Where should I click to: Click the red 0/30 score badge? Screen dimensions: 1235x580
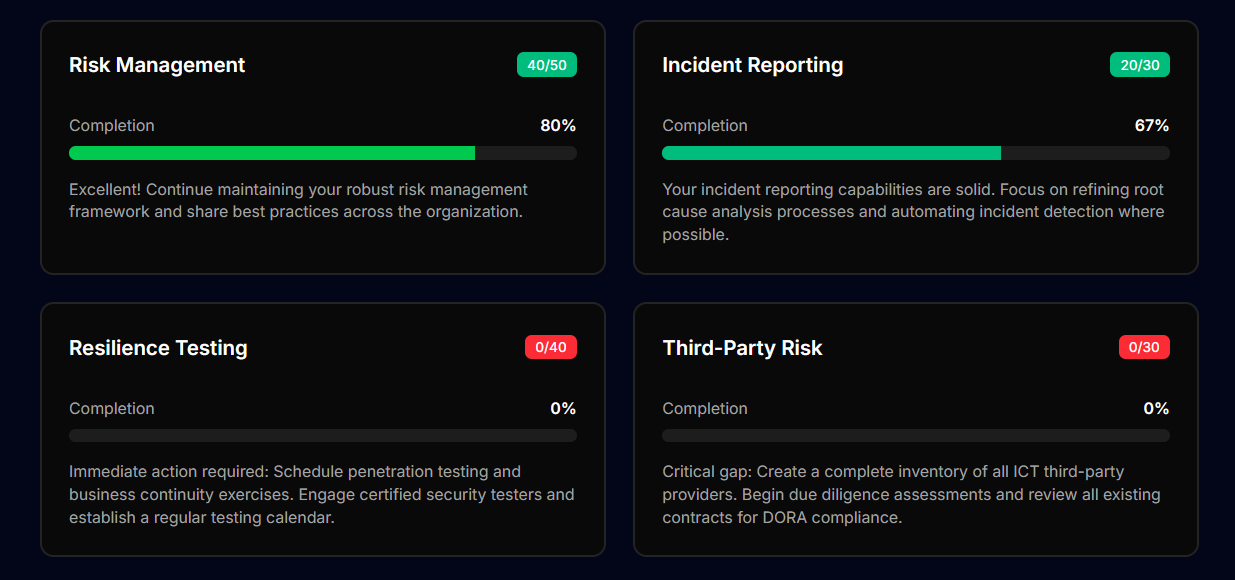1144,348
